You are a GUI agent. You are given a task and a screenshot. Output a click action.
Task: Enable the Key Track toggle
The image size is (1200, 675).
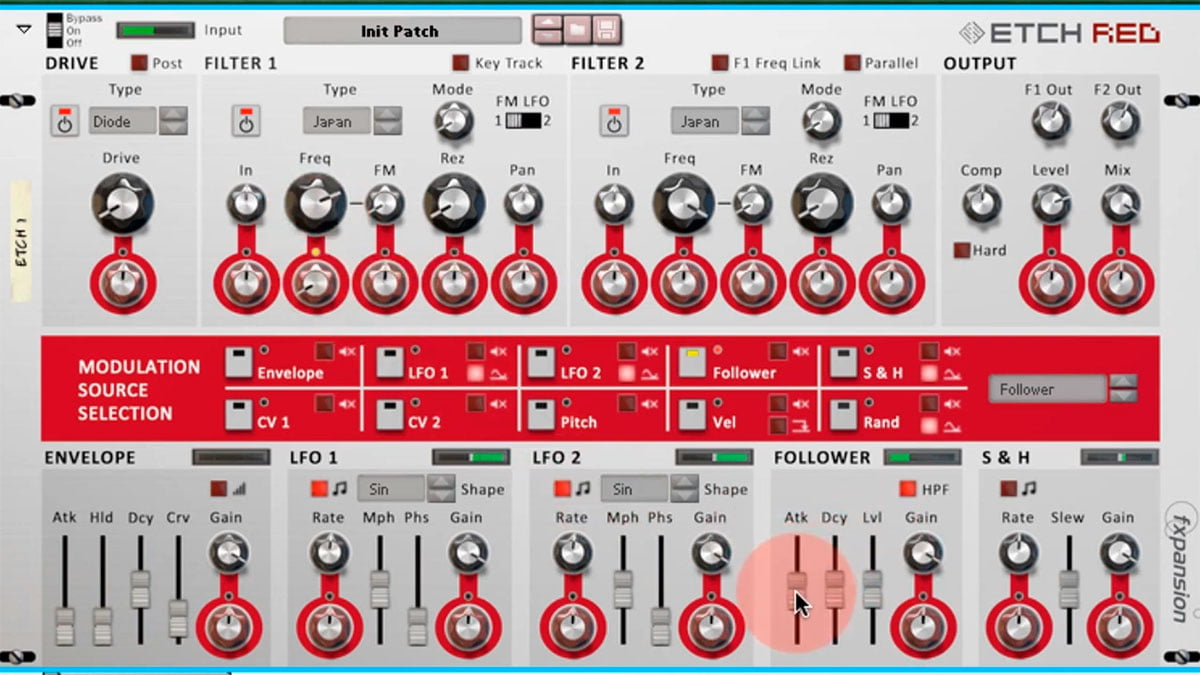(460, 63)
